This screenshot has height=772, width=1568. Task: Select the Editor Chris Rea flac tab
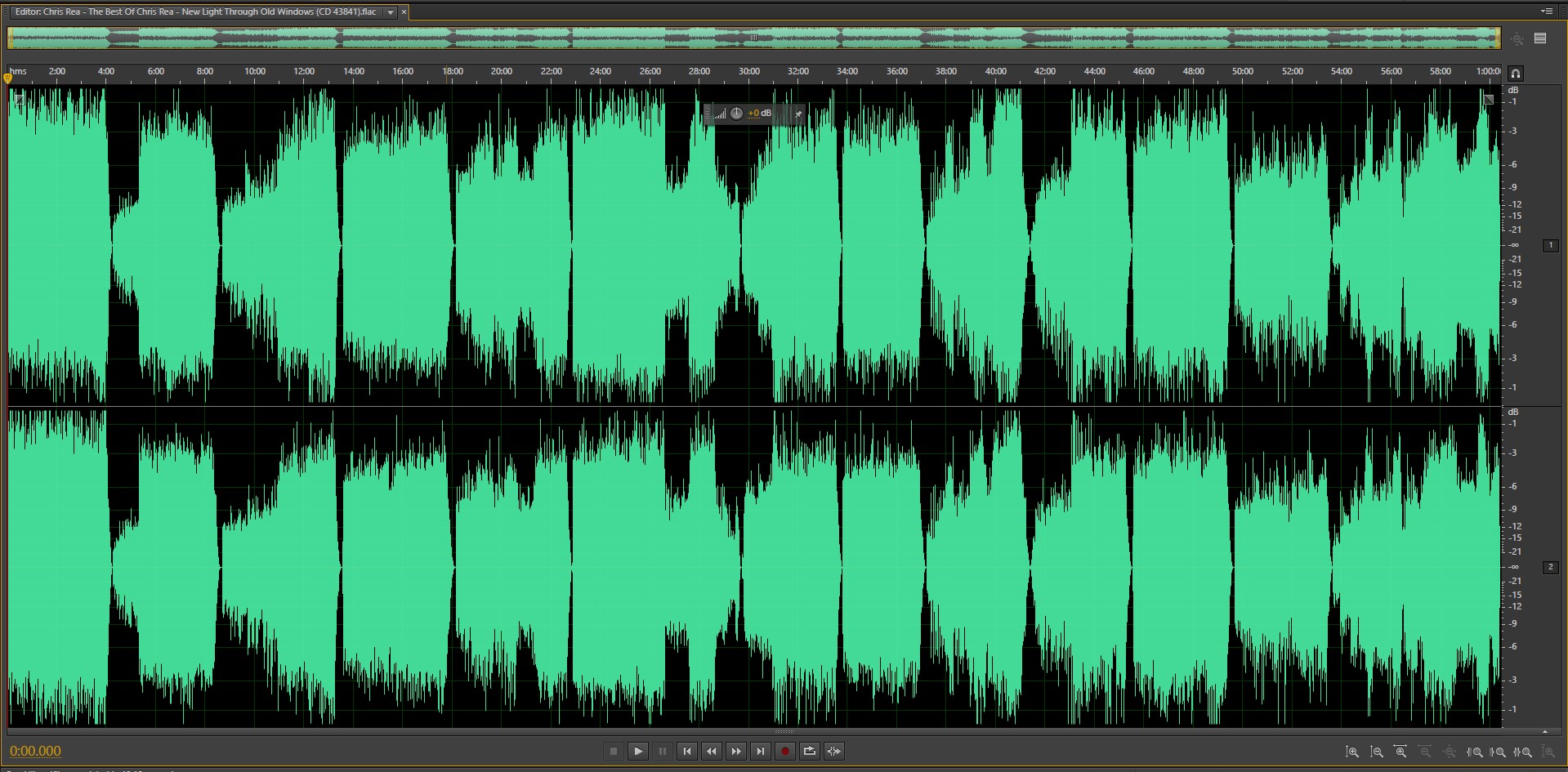tap(196, 12)
